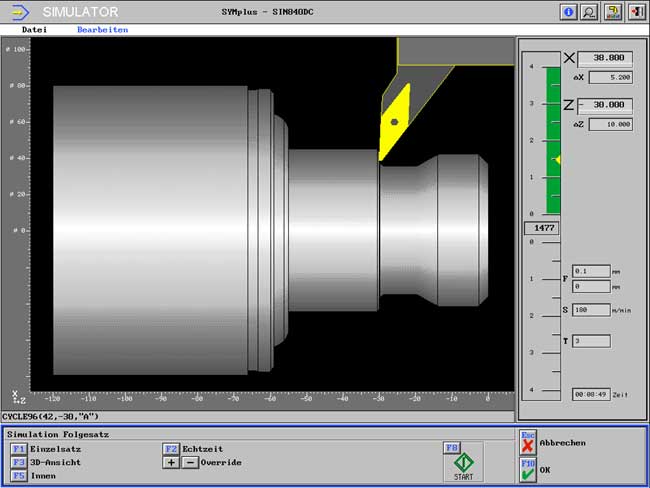Open the Bearbeiten menu
This screenshot has height=488, width=650.
(102, 30)
